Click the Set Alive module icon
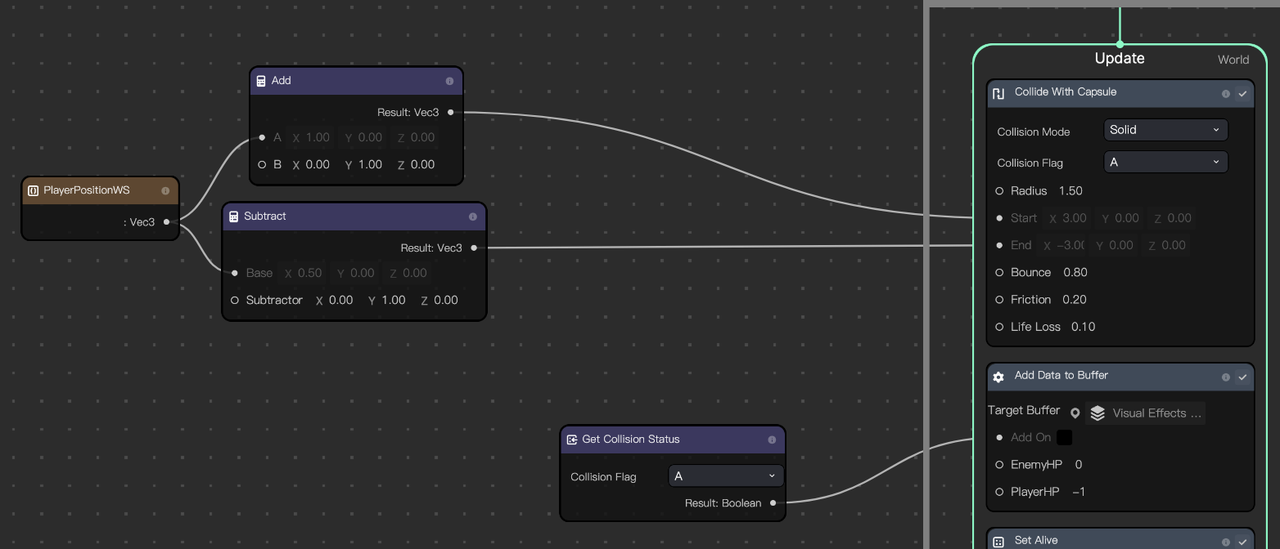This screenshot has height=549, width=1280. [x=998, y=541]
